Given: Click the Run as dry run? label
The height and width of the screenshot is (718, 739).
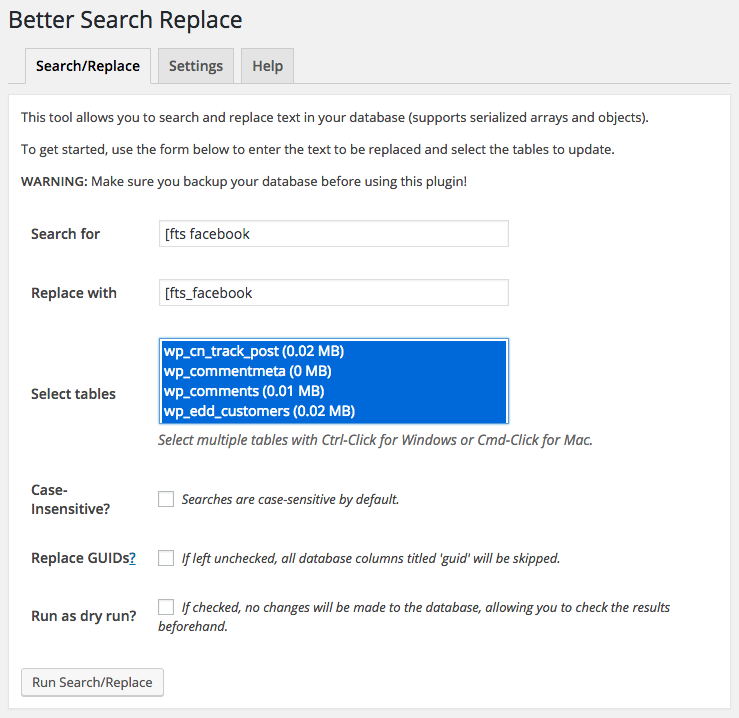Looking at the screenshot, I should coord(83,616).
